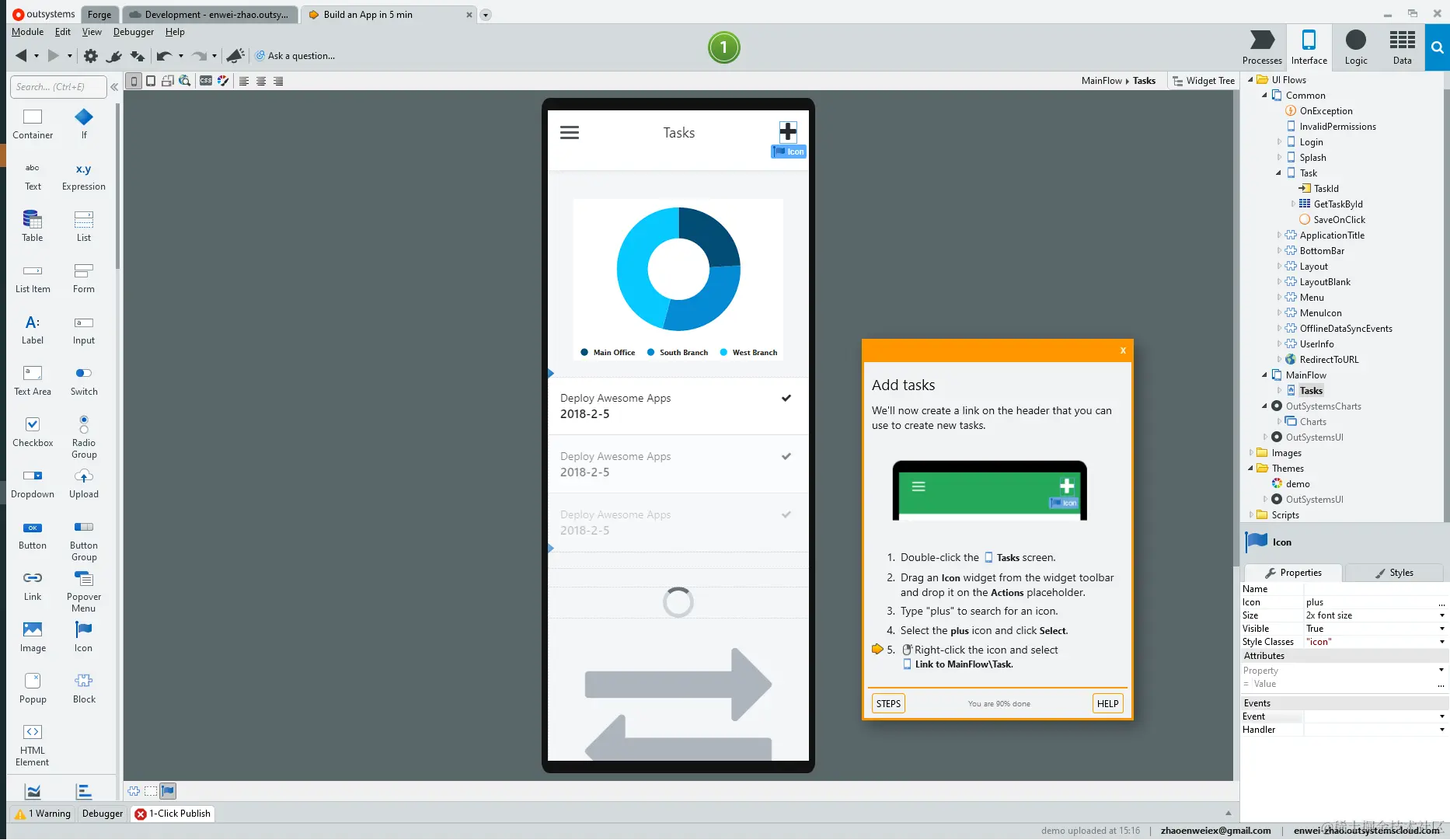This screenshot has height=840, width=1450.
Task: Show the Widget Tree
Action: click(1204, 81)
